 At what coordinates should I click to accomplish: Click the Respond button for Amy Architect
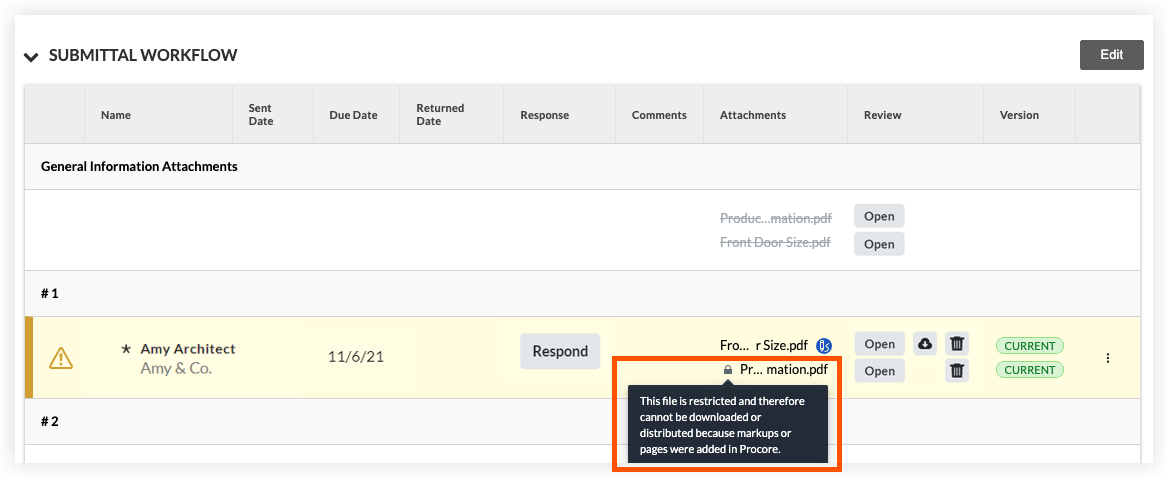tap(560, 351)
